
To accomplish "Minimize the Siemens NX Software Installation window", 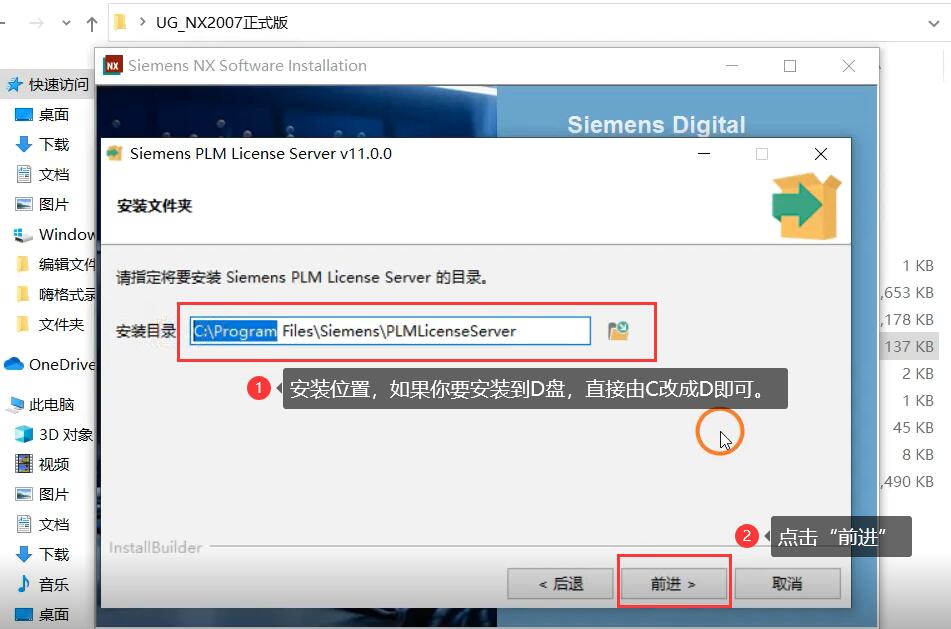I will pyautogui.click(x=732, y=66).
